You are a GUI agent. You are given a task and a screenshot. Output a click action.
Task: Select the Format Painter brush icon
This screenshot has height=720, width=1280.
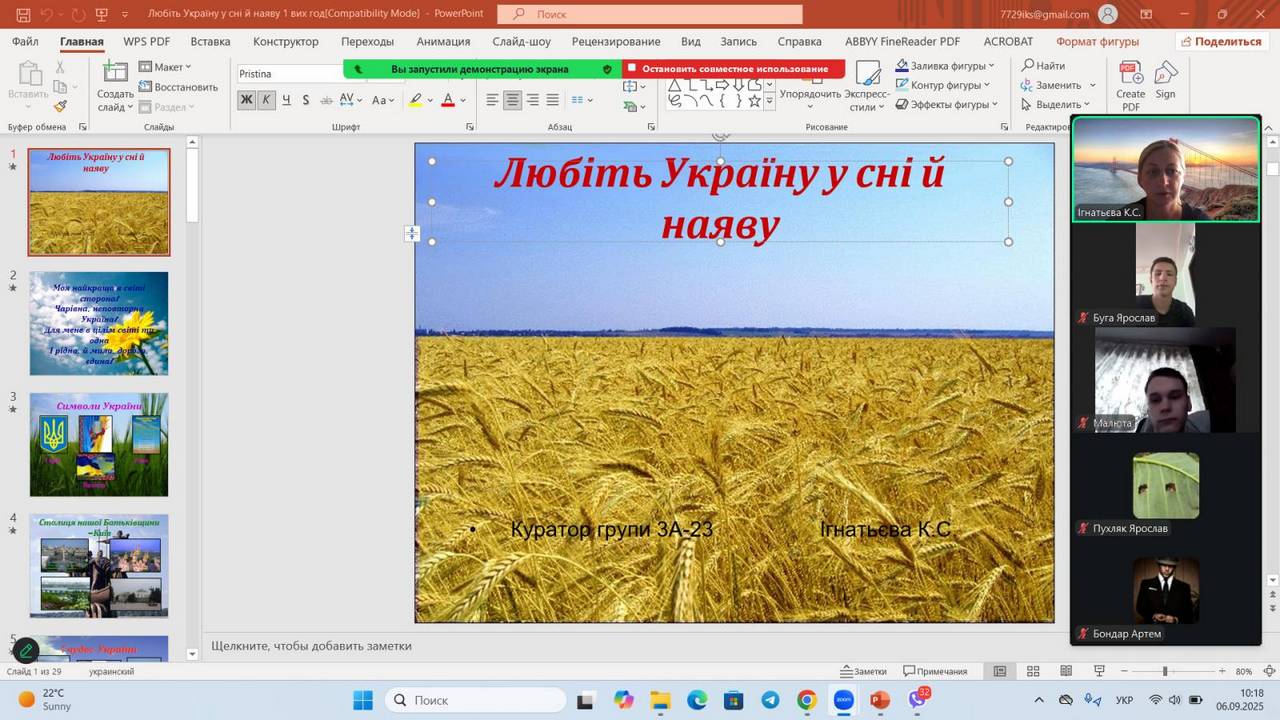pos(60,106)
